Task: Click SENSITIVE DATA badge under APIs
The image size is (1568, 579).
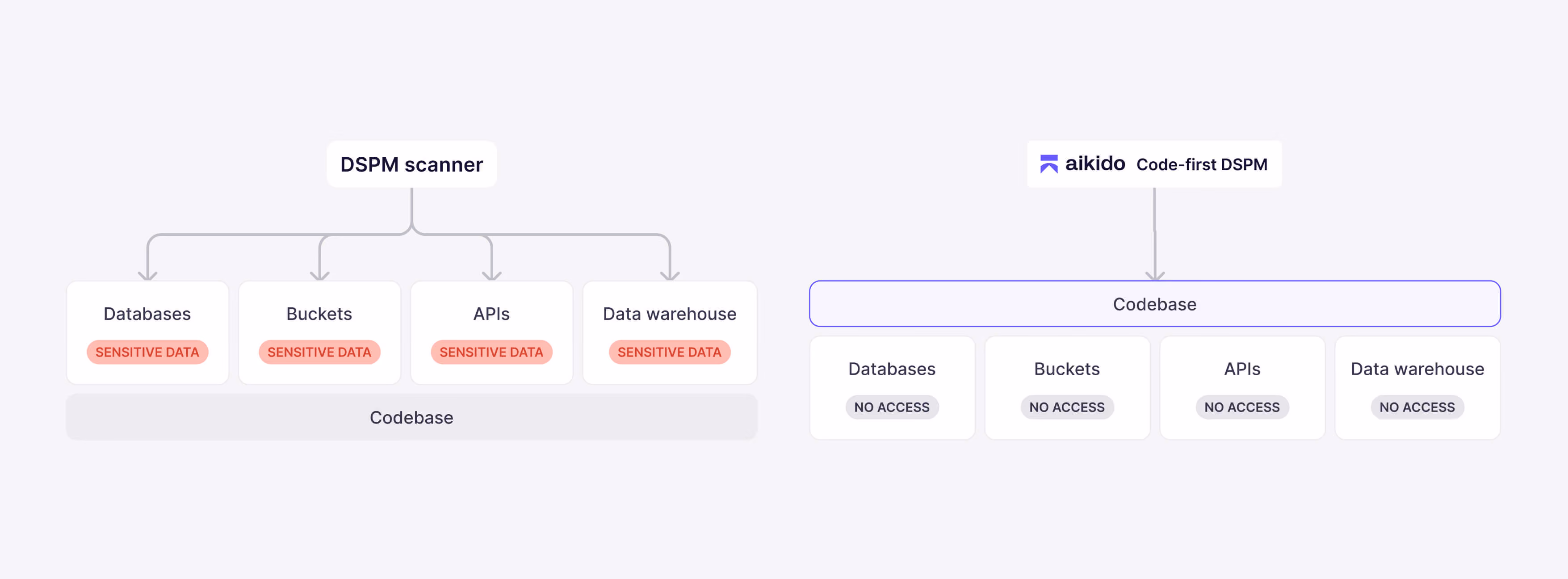Action: tap(492, 352)
